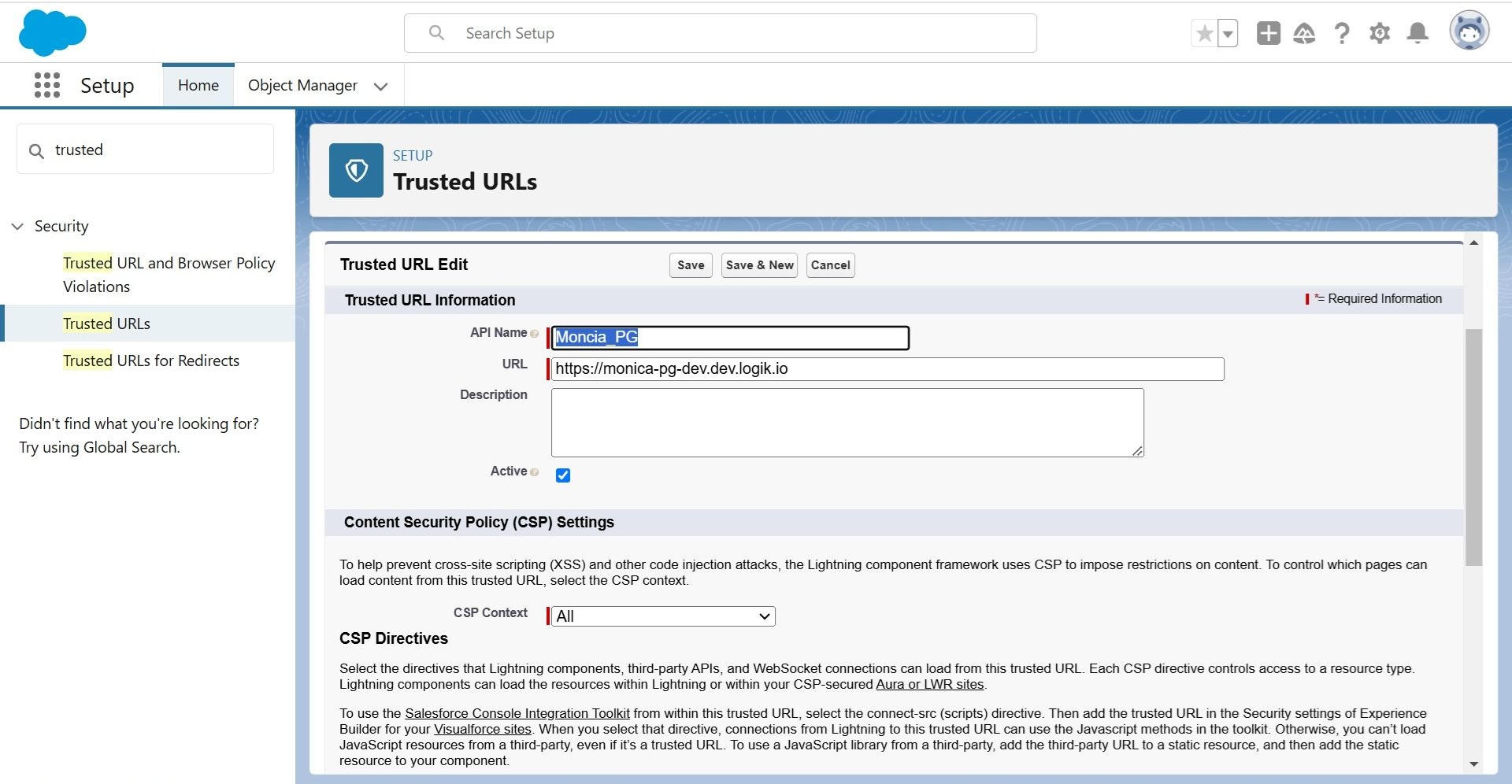Image resolution: width=1512 pixels, height=784 pixels.
Task: Cancel the Trusted URL edit
Action: pos(830,265)
